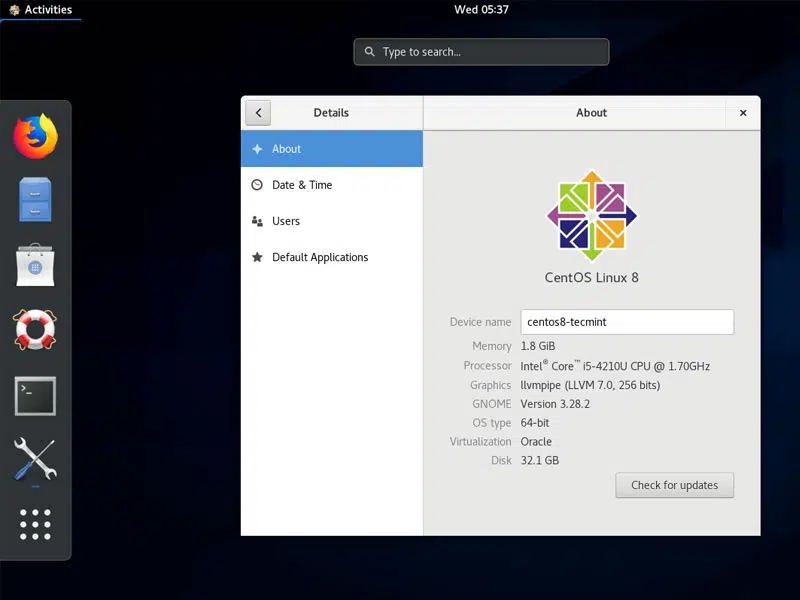Screen dimensions: 800x600
Task: Launch Firefox from the dock
Action: tap(35, 136)
